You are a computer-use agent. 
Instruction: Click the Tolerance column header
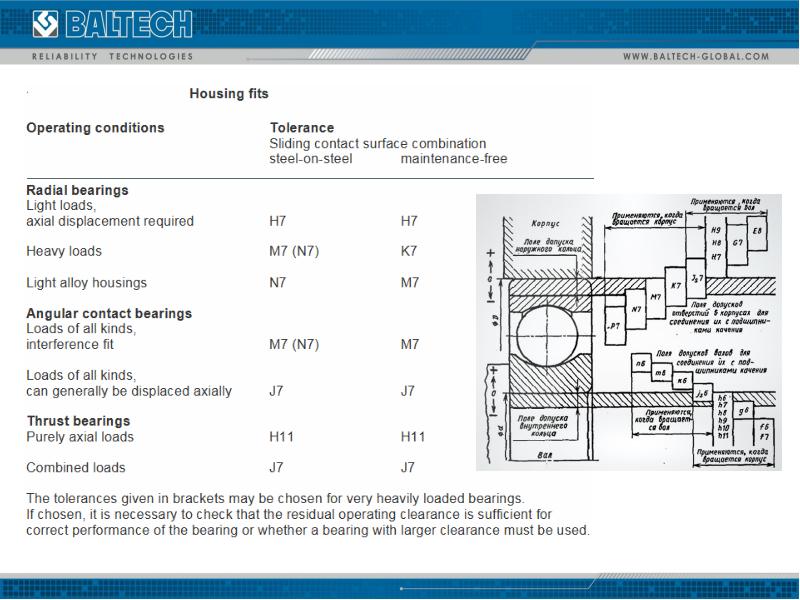tap(302, 128)
